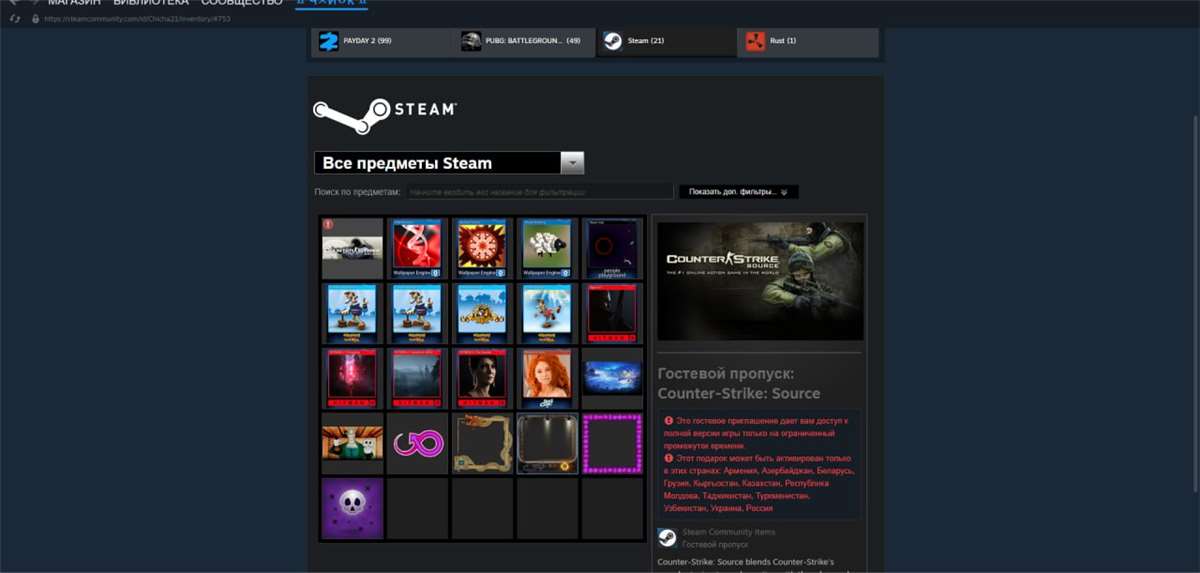Expand the 'Все предметы Steam' dropdown arrow

coord(572,163)
